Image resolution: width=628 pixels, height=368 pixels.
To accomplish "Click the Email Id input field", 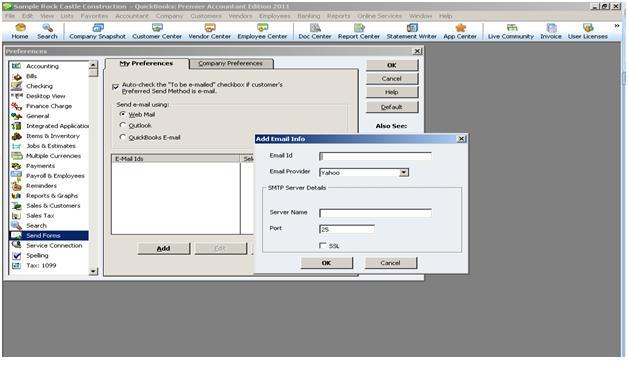I will click(375, 156).
